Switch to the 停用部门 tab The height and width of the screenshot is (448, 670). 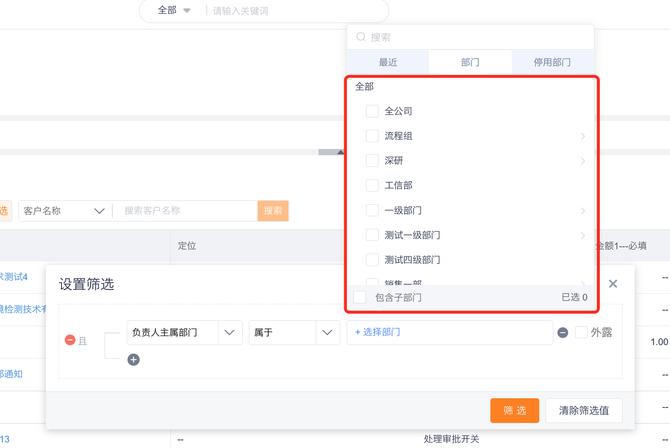tap(552, 62)
